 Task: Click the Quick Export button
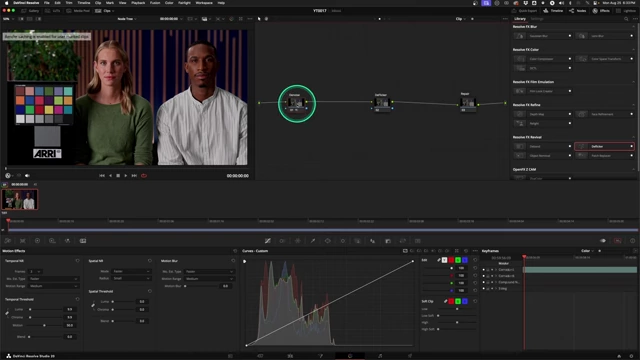pos(524,11)
